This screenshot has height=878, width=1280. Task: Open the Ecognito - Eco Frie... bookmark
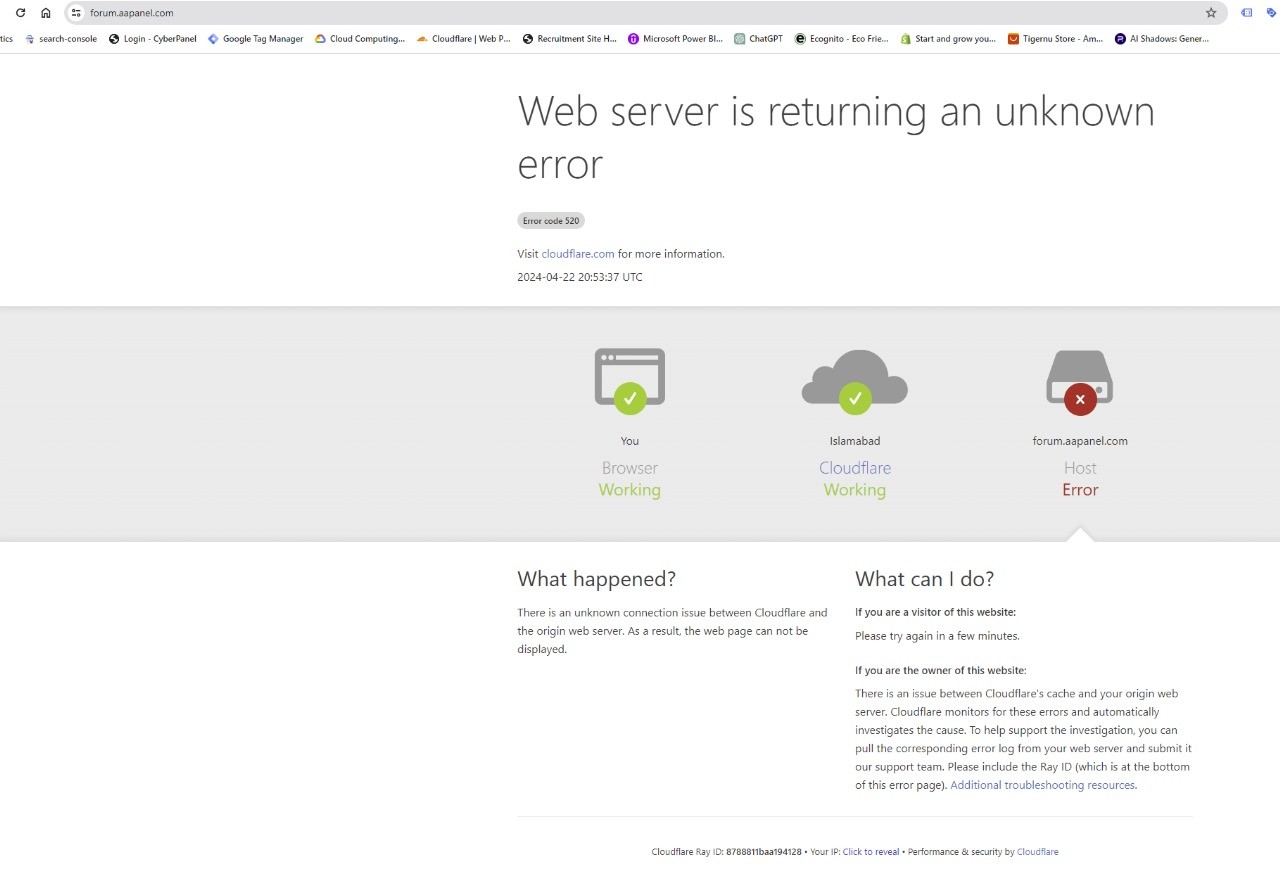(x=842, y=39)
